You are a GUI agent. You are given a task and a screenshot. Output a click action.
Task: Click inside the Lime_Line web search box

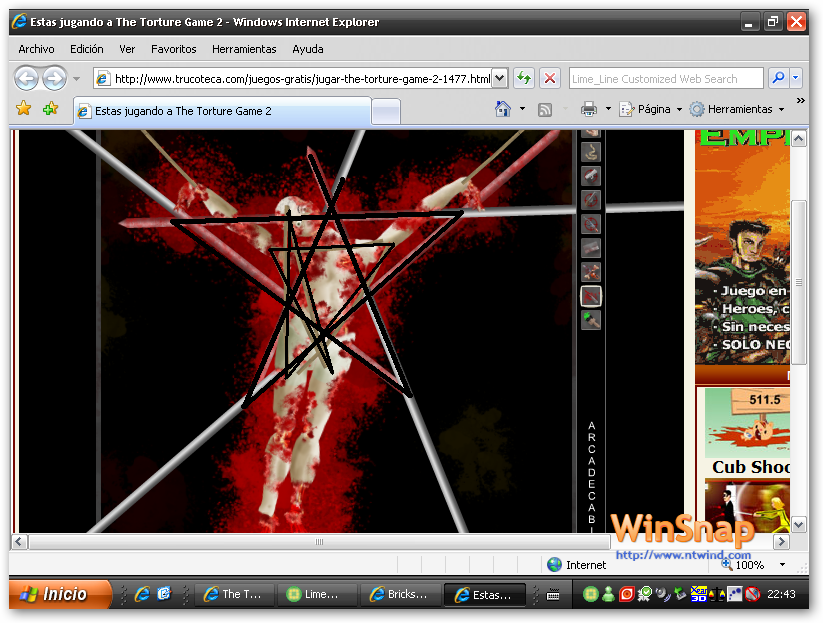click(x=664, y=79)
